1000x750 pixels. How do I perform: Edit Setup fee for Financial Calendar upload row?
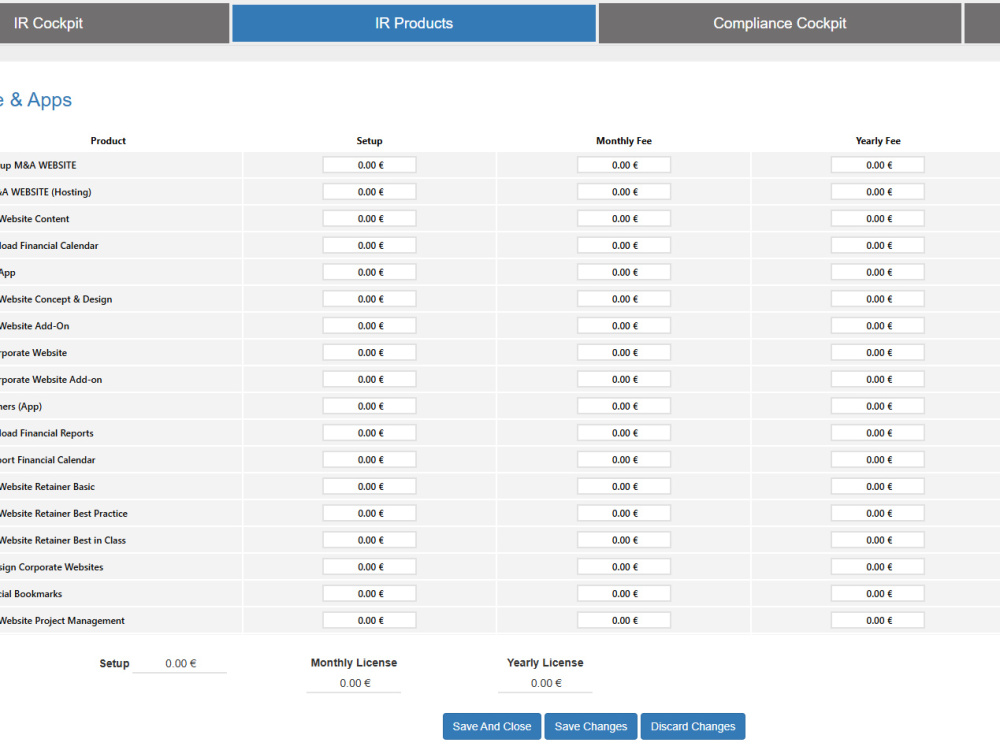click(369, 246)
